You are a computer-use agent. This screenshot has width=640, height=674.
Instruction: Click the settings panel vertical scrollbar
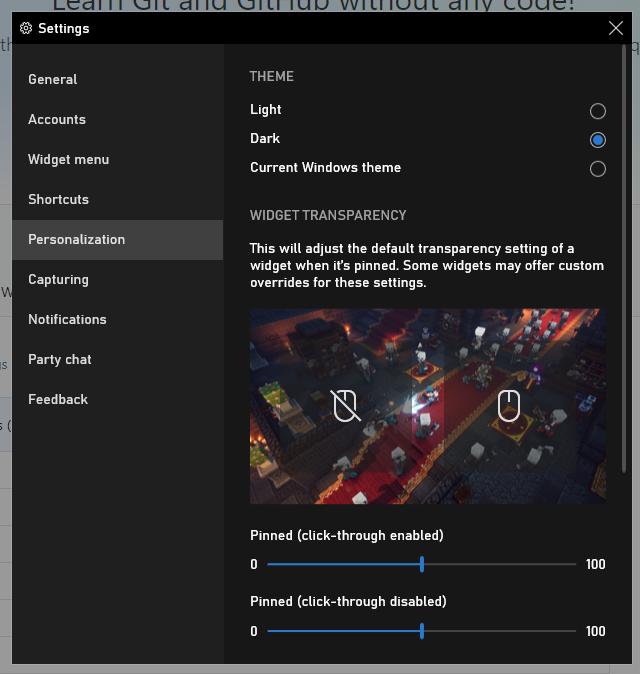624,259
